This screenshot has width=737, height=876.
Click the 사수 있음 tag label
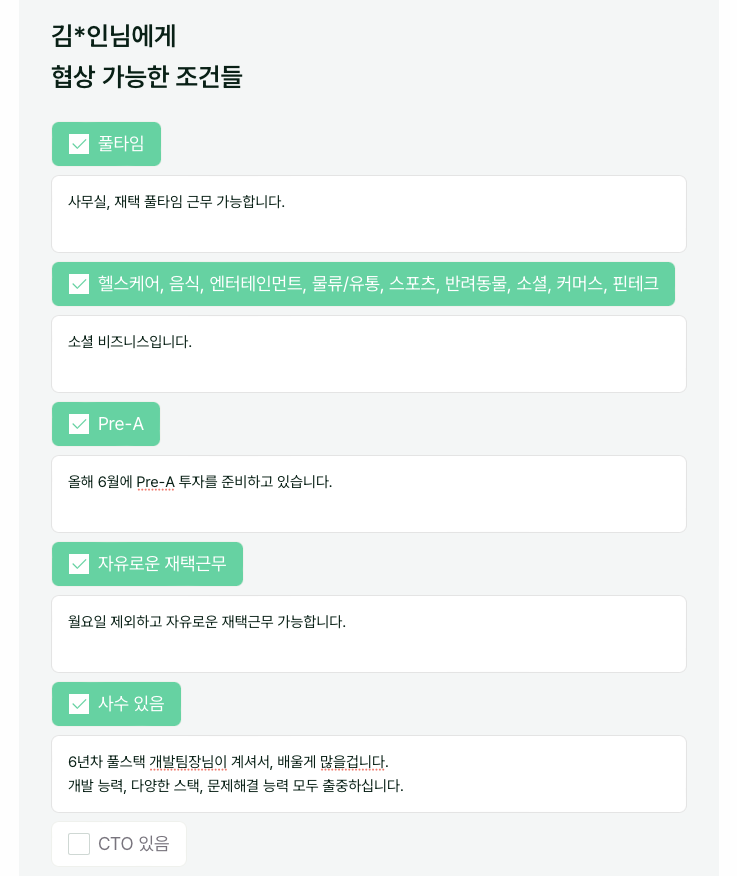pos(131,704)
